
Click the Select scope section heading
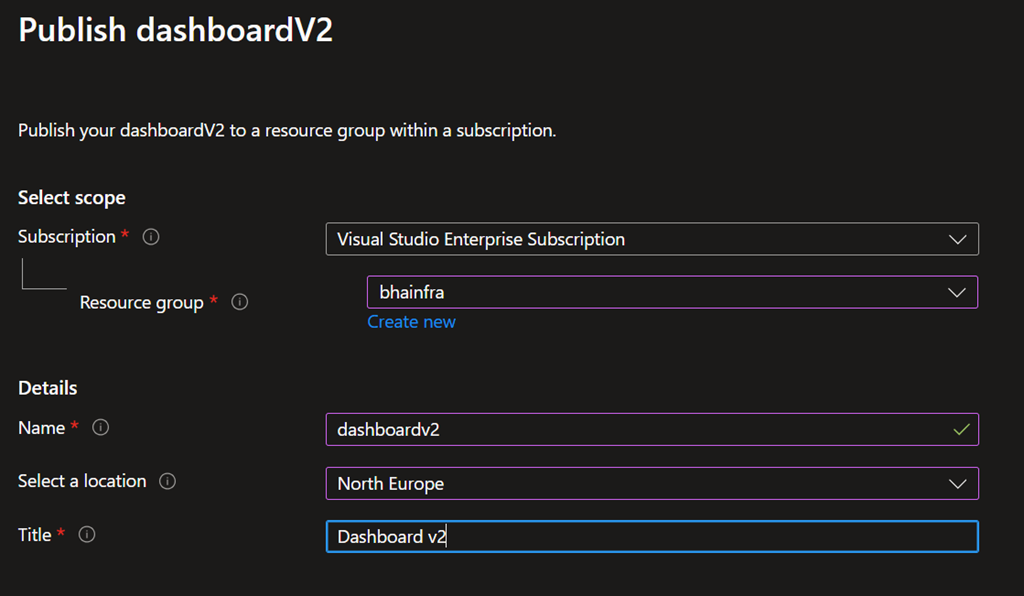tap(72, 198)
